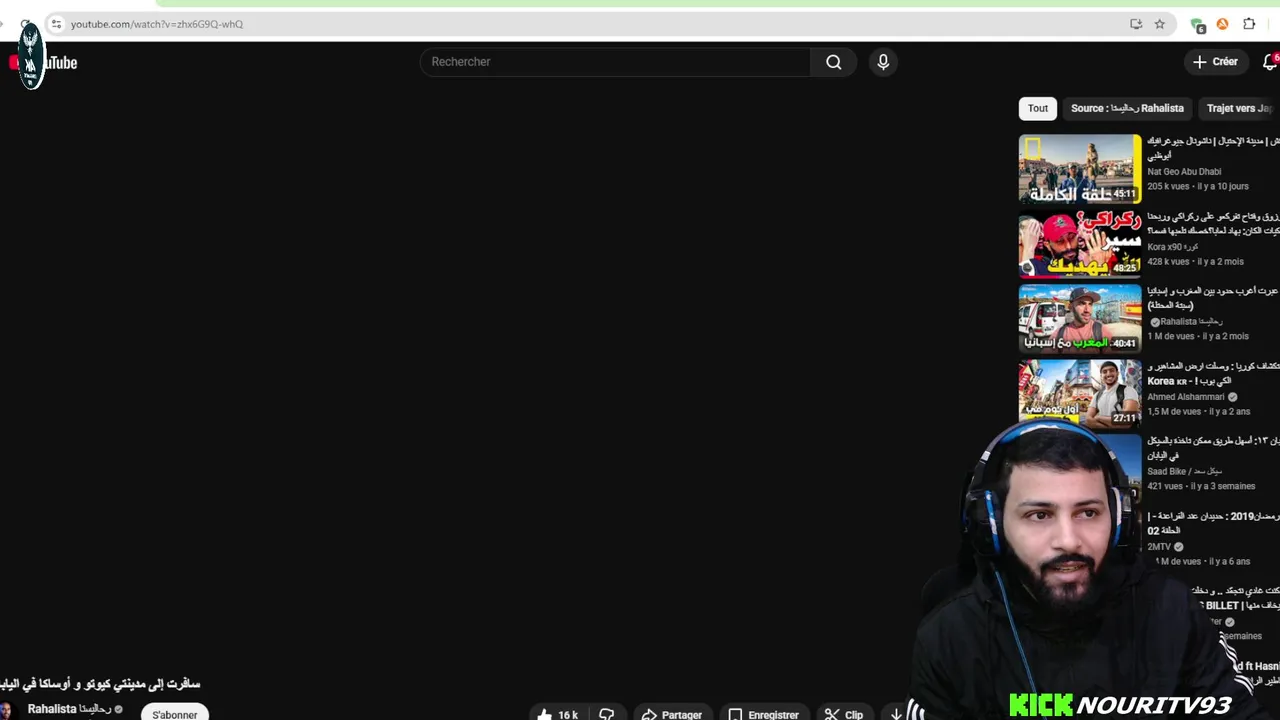1280x720 pixels.
Task: Open the Korea video title text
Action: [x=1213, y=373]
